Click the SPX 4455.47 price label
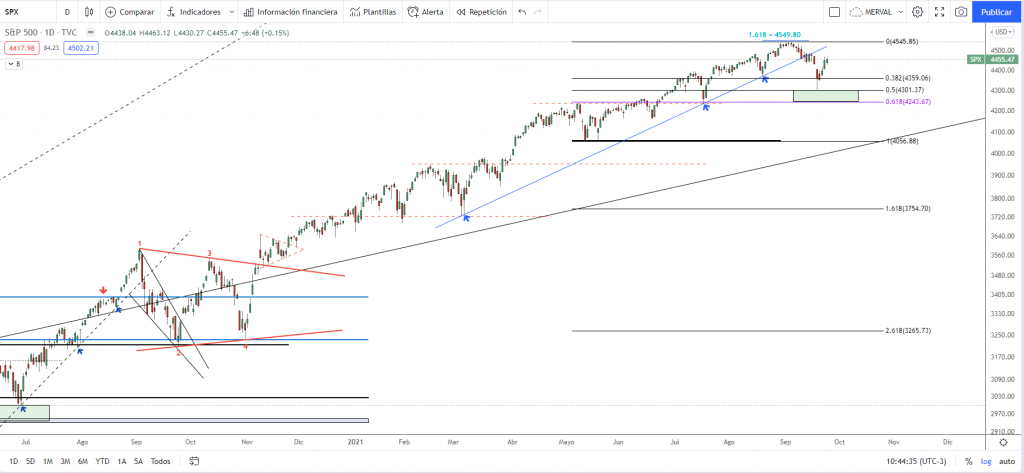 992,59
